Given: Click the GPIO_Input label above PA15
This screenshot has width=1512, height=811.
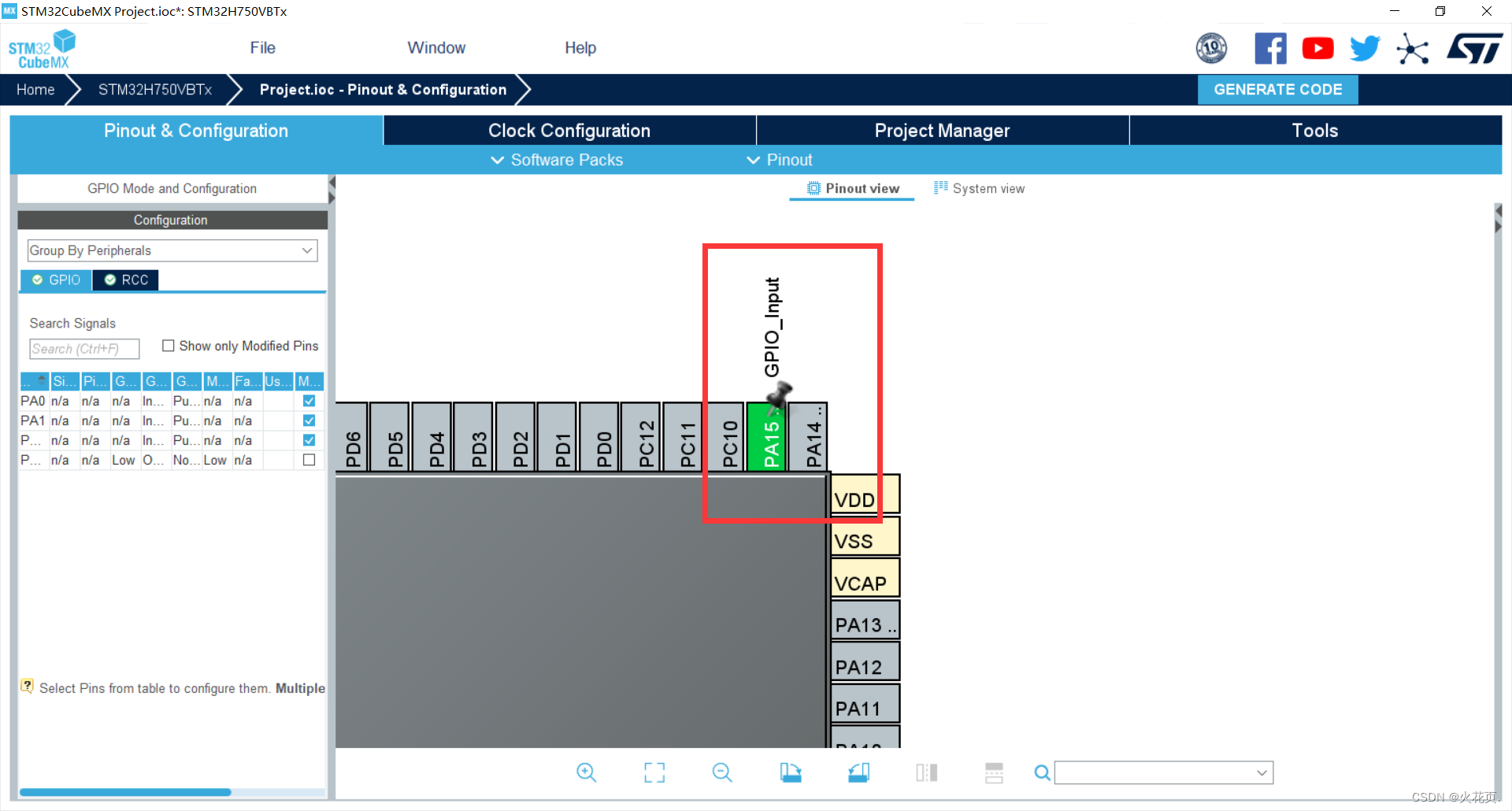Looking at the screenshot, I should coord(772,328).
